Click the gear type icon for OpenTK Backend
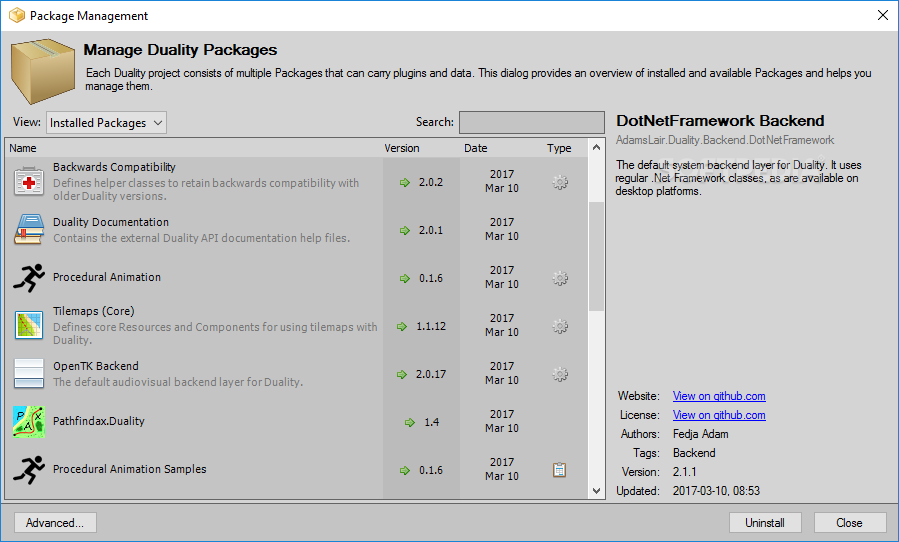Image resolution: width=899 pixels, height=542 pixels. point(560,375)
